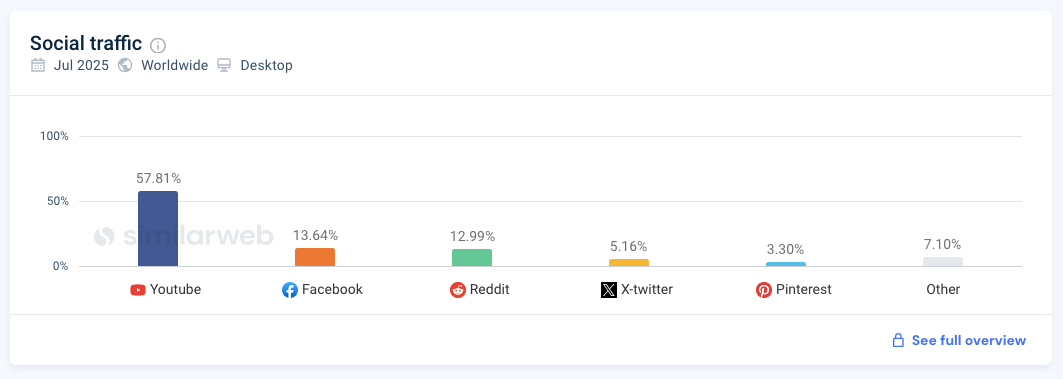Click the Reddit logo icon

click(x=458, y=290)
